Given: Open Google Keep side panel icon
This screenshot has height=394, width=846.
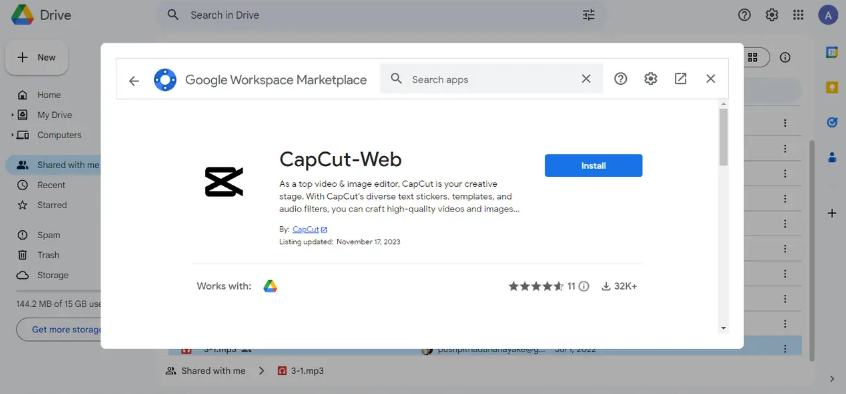Looking at the screenshot, I should [x=831, y=87].
